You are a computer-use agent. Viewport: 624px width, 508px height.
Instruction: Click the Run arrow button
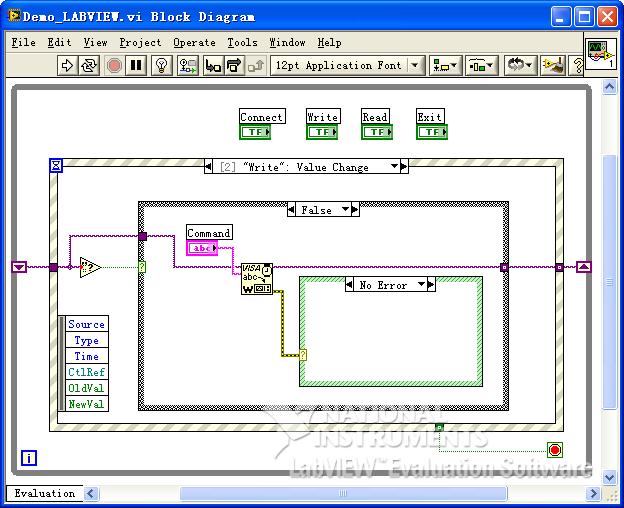click(x=67, y=65)
